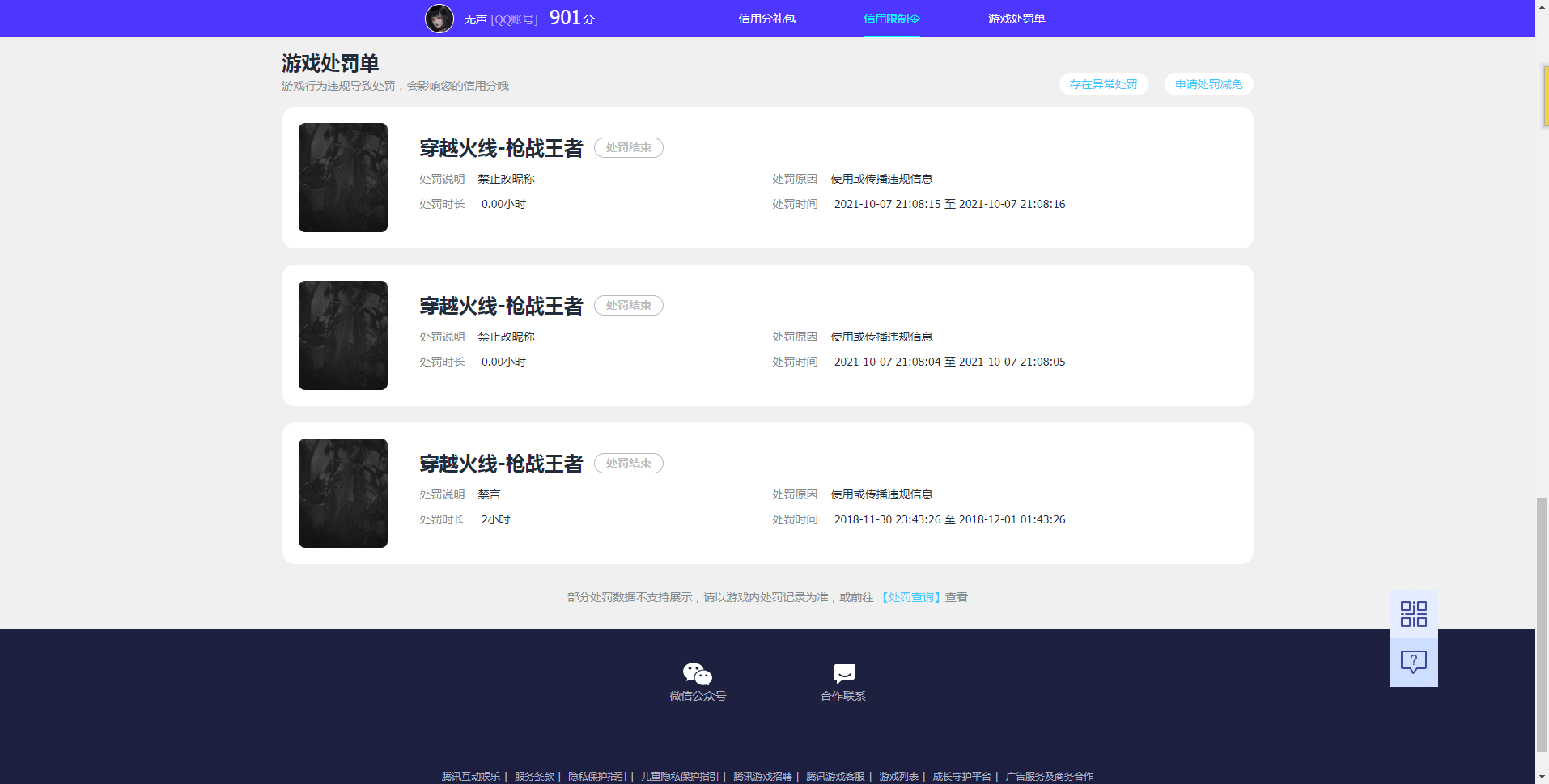Screen dimensions: 1549x784
Task: Open footer link 腾讯互动娱乐
Action: pyautogui.click(x=471, y=776)
